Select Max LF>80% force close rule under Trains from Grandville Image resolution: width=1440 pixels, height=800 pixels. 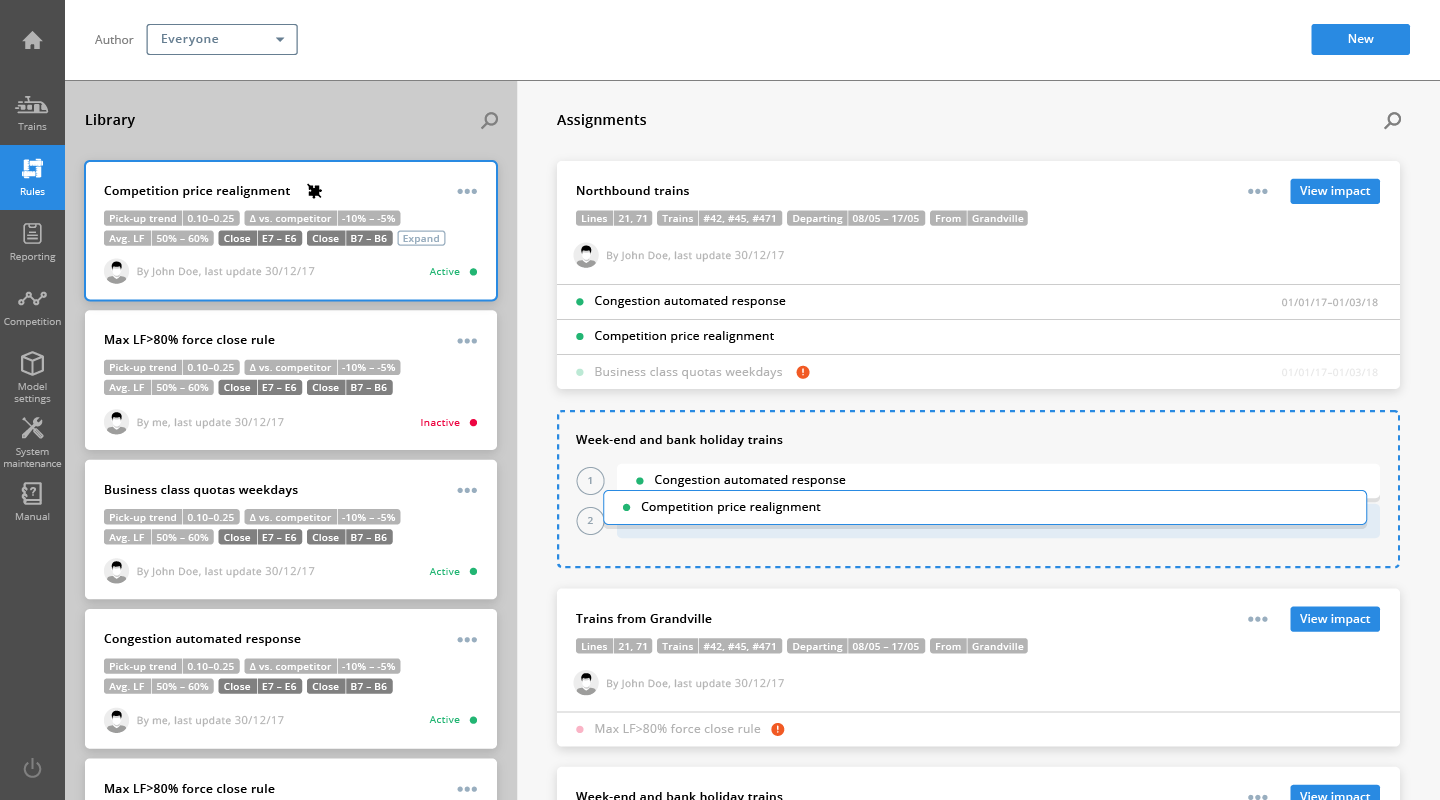tap(978, 729)
